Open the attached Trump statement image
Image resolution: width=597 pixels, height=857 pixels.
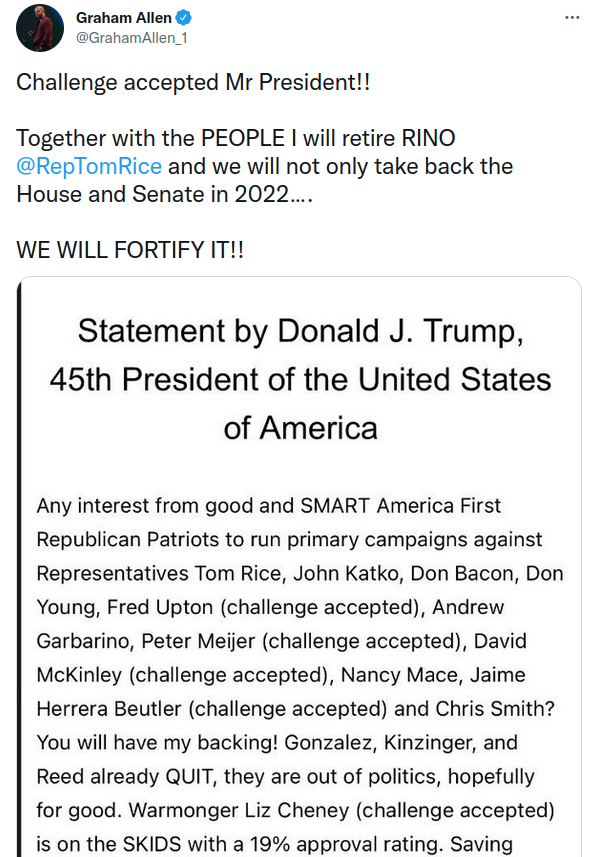299,567
